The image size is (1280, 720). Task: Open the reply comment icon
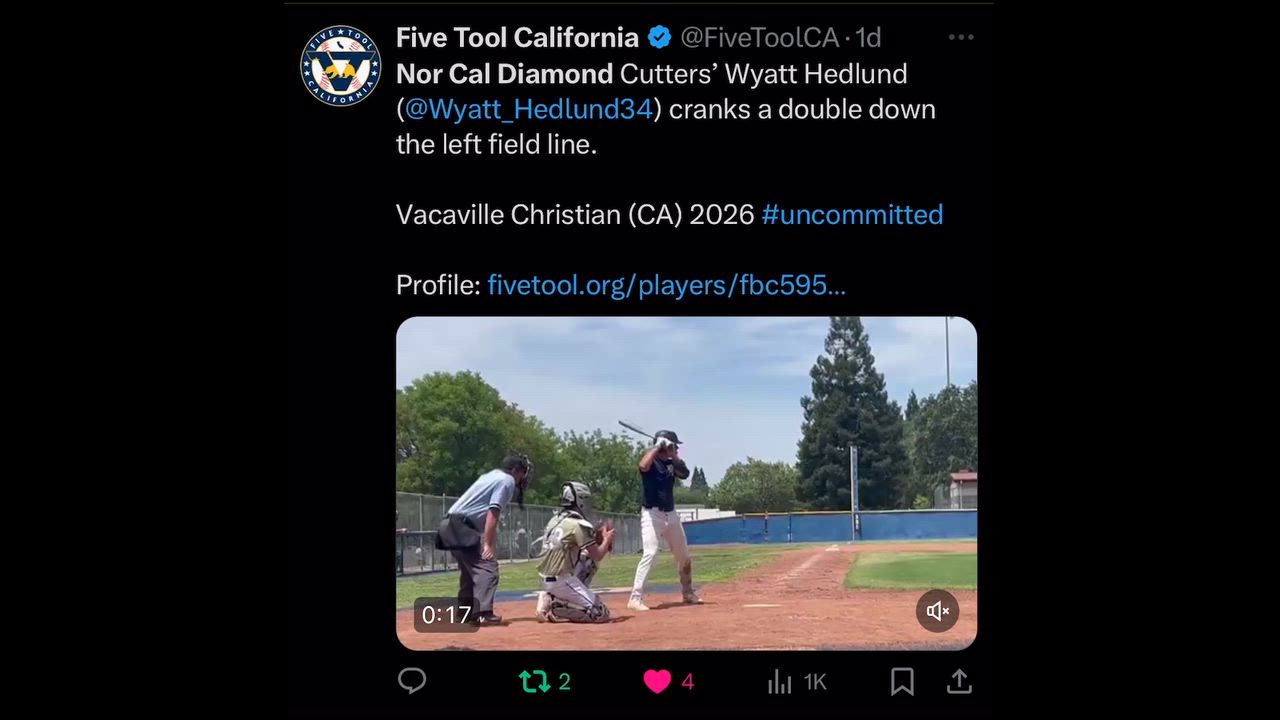click(x=412, y=681)
